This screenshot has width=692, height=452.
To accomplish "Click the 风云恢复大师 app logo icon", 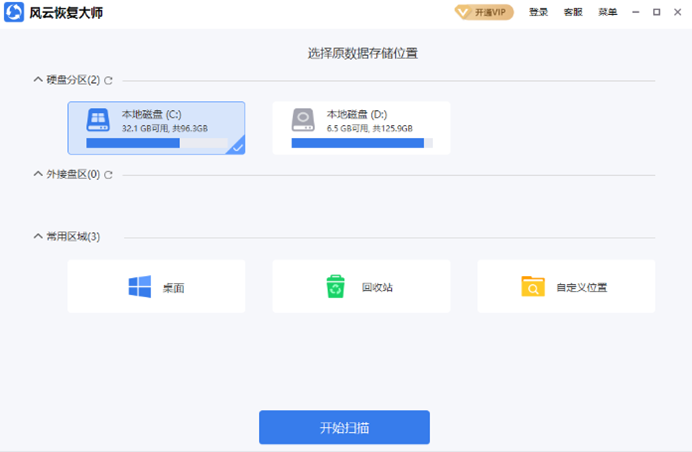I will point(14,12).
